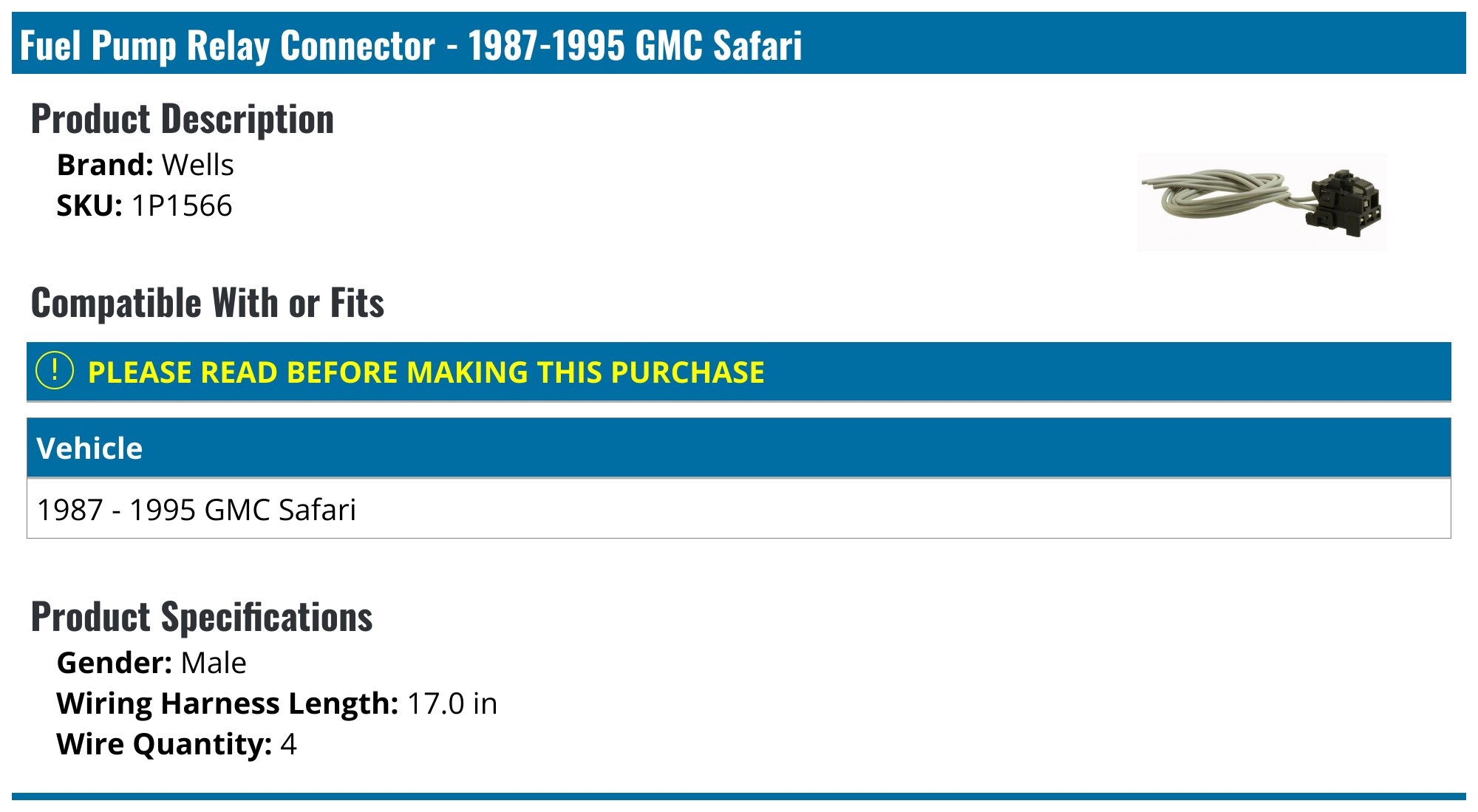This screenshot has width=1478, height=812.
Task: Click the black connector plug in the photo
Action: point(1345,203)
